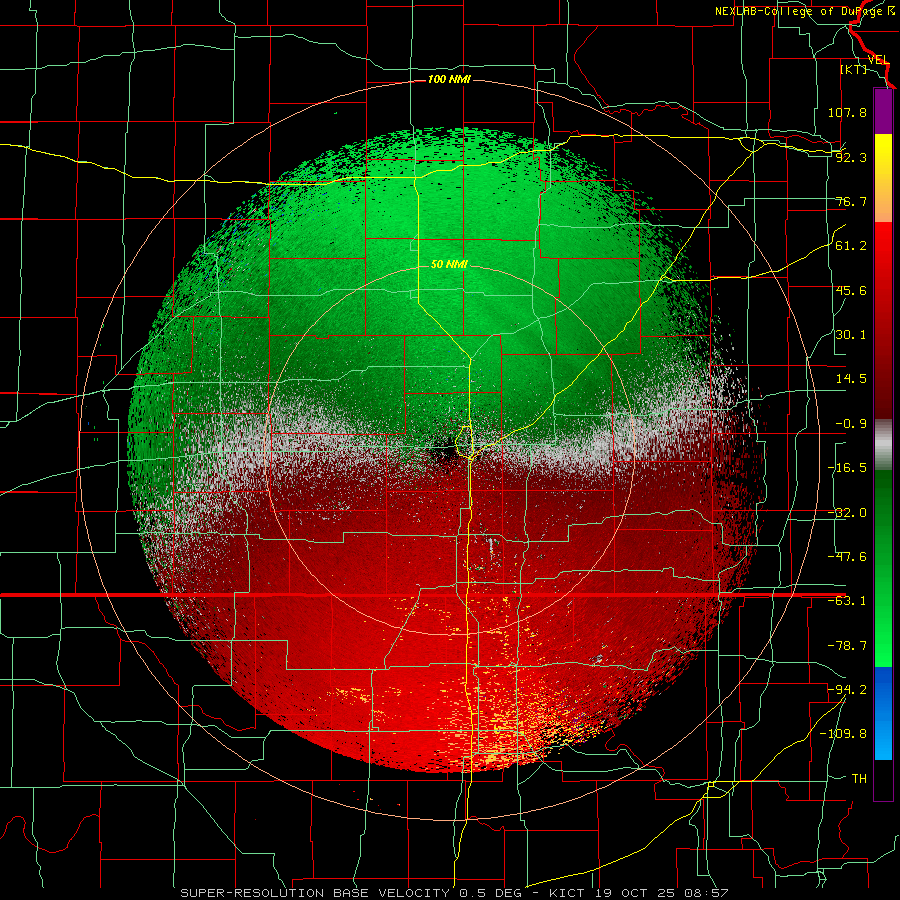Click the 100 NMI range ring label
Viewport: 900px width, 900px height.
(449, 79)
